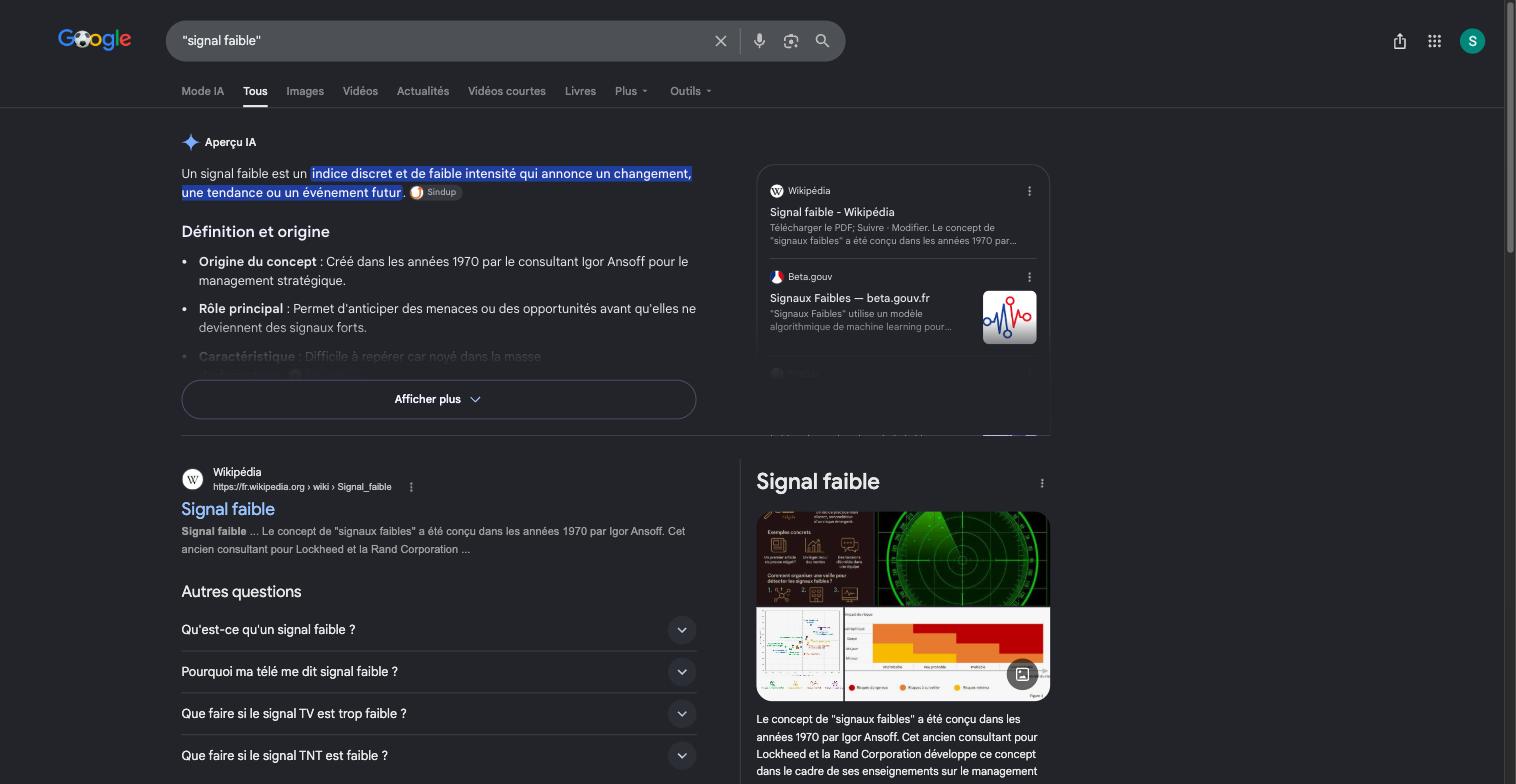Expand "Qu'est-ce qu'un signal faible ?"
1516x784 pixels.
pyautogui.click(x=439, y=630)
